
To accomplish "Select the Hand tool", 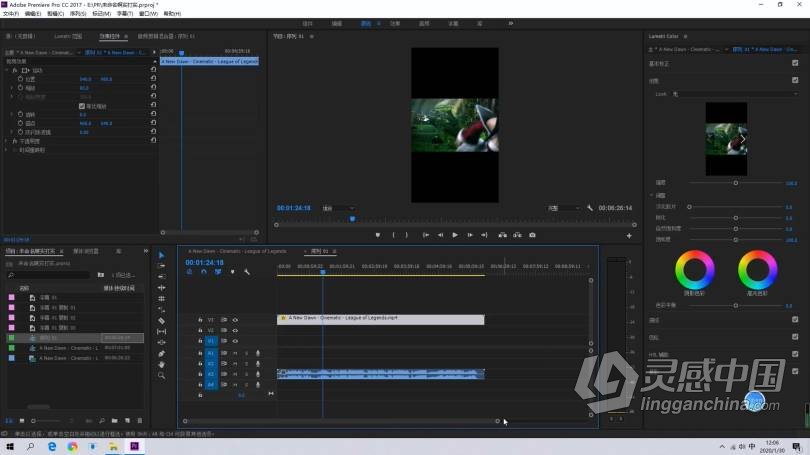I will [161, 365].
